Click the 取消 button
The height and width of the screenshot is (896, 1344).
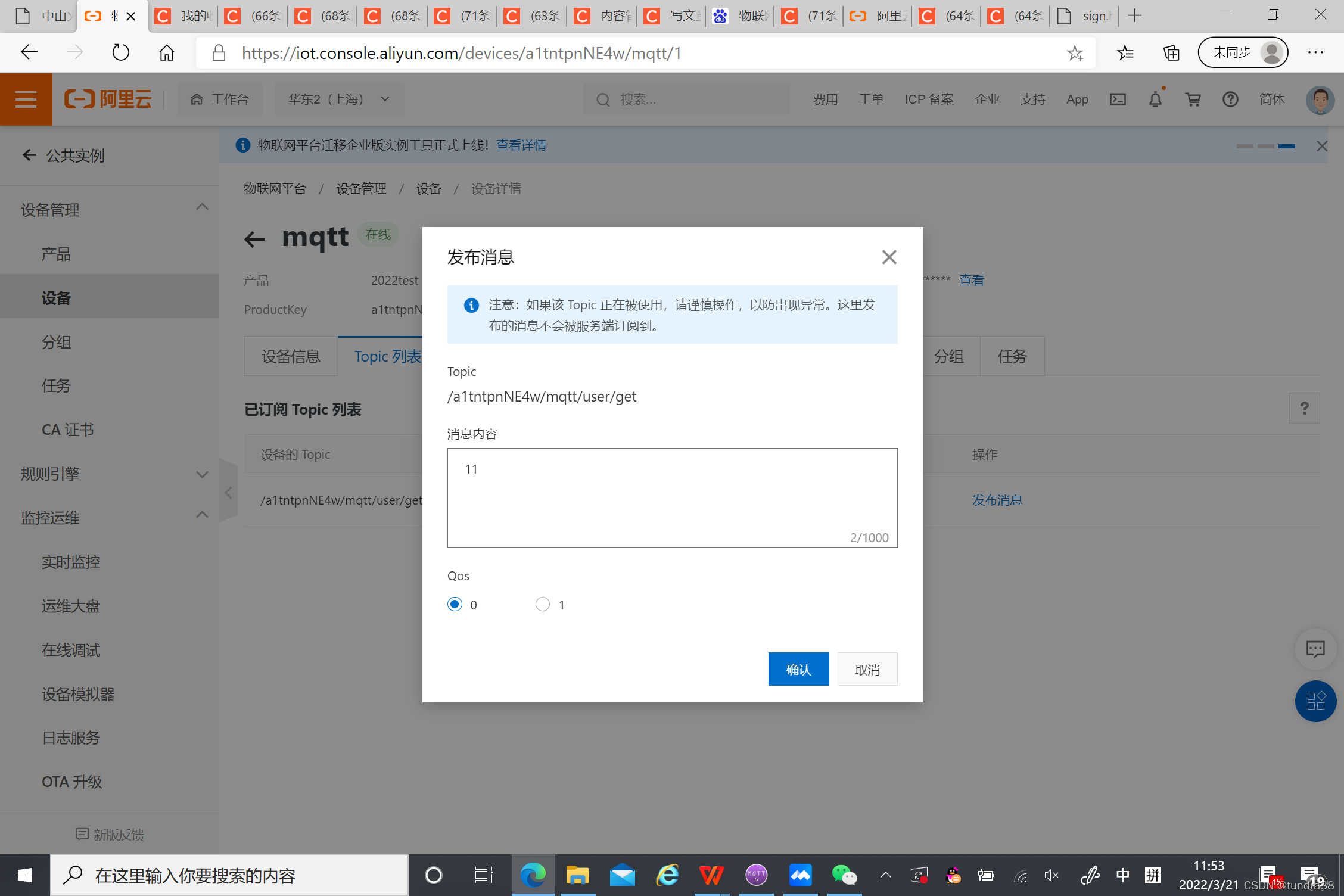tap(867, 669)
